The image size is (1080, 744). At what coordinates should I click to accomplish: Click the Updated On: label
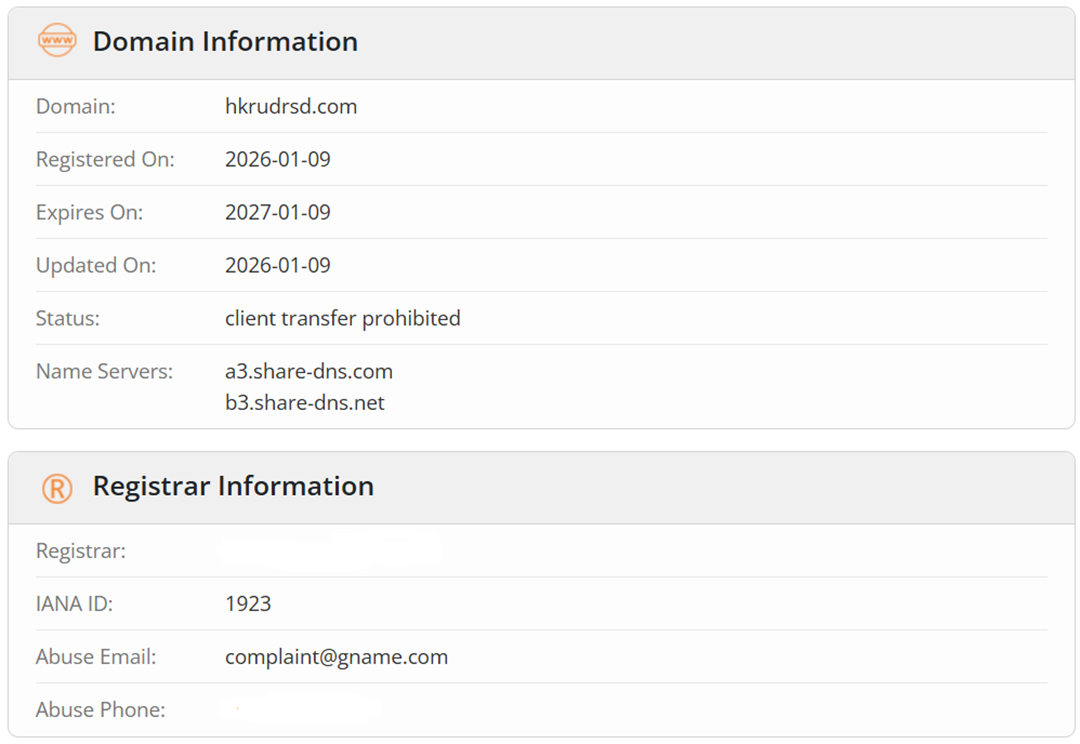(x=96, y=265)
